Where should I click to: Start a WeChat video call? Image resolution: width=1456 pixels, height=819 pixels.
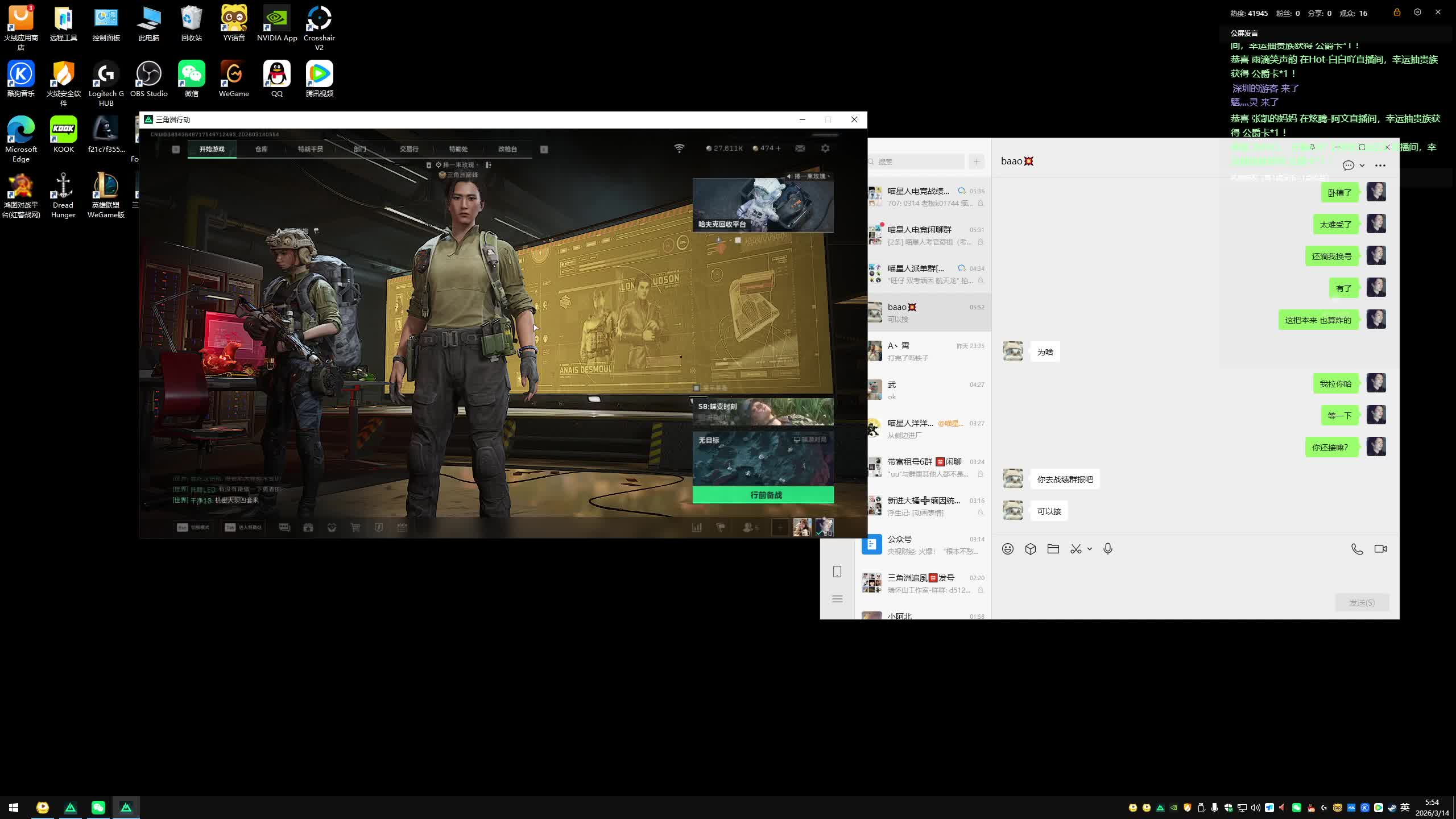tap(1380, 549)
